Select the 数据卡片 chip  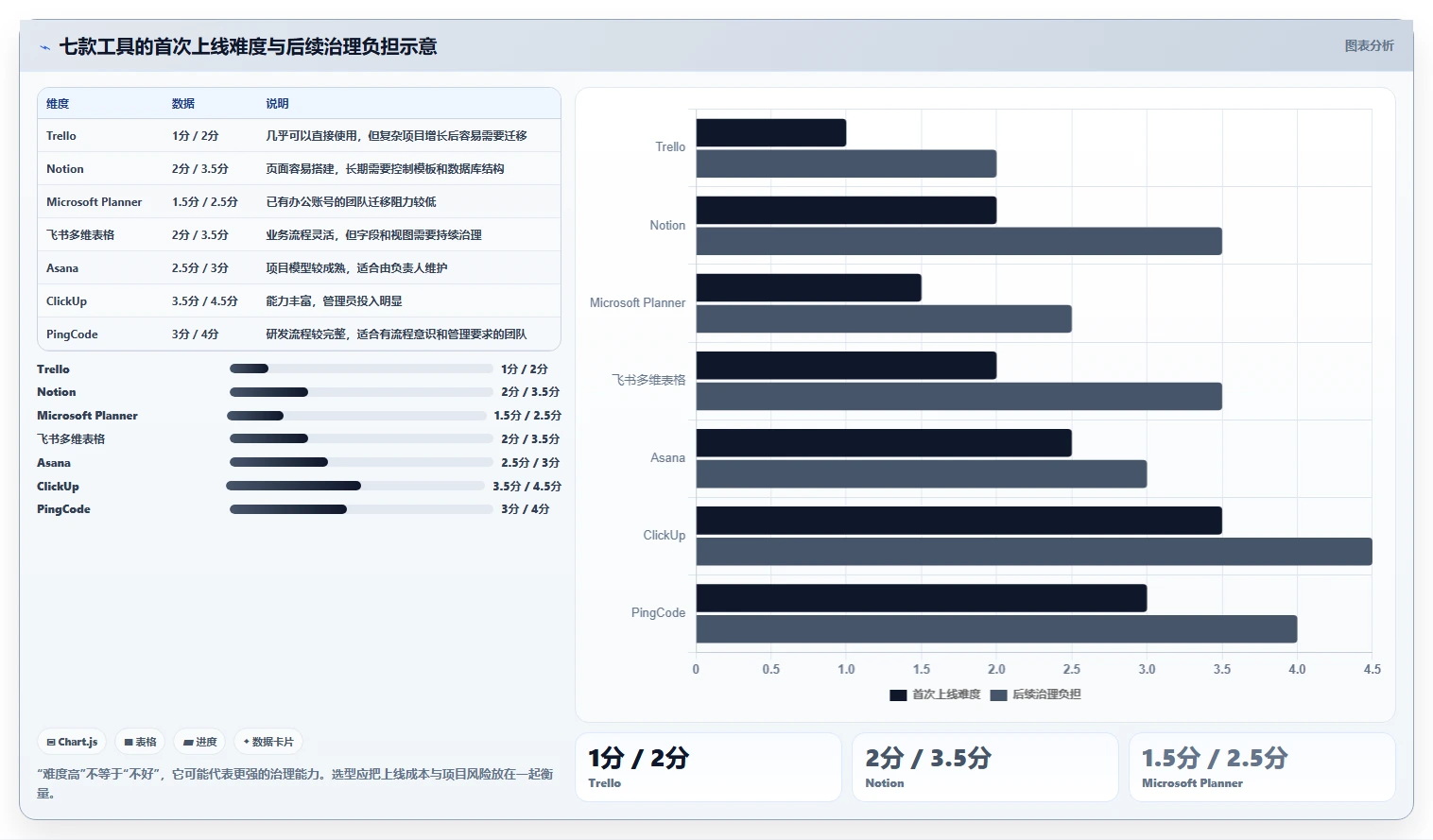pos(268,742)
